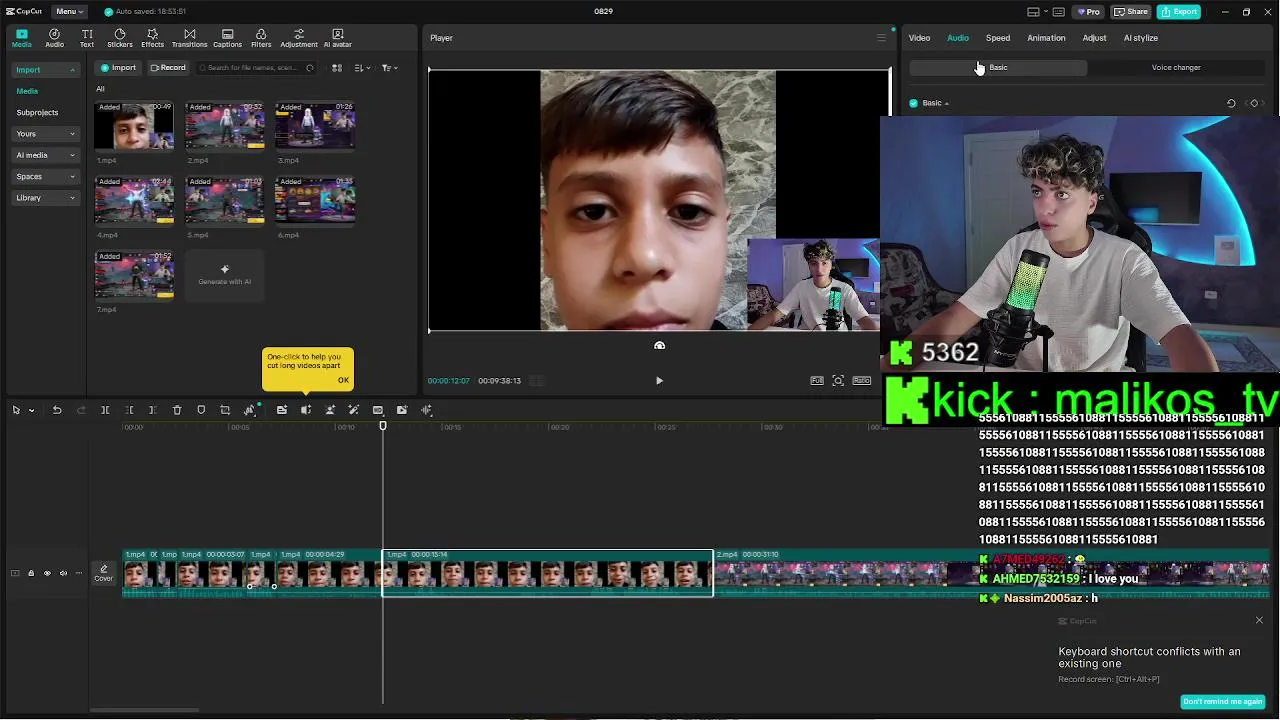Click the track more options dots
The width and height of the screenshot is (1280, 720).
[x=79, y=573]
